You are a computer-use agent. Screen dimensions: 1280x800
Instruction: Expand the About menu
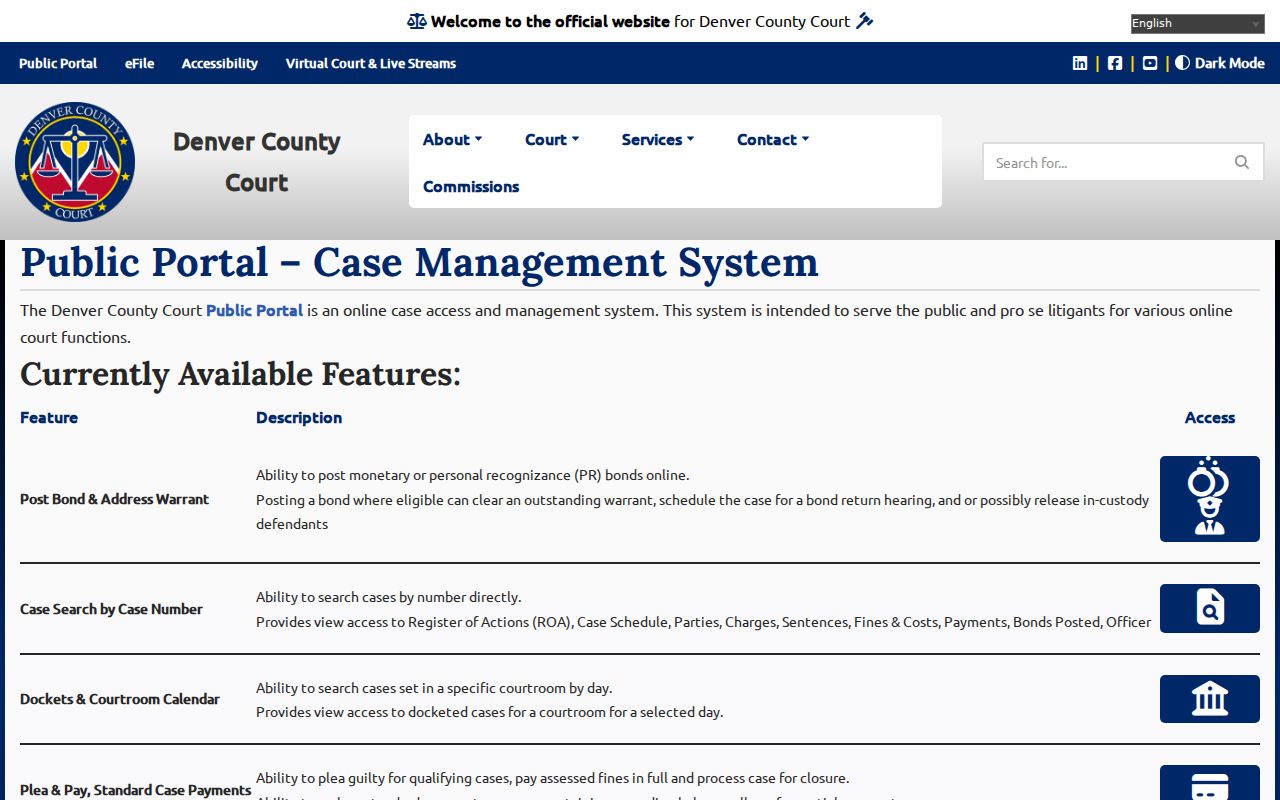(x=452, y=140)
